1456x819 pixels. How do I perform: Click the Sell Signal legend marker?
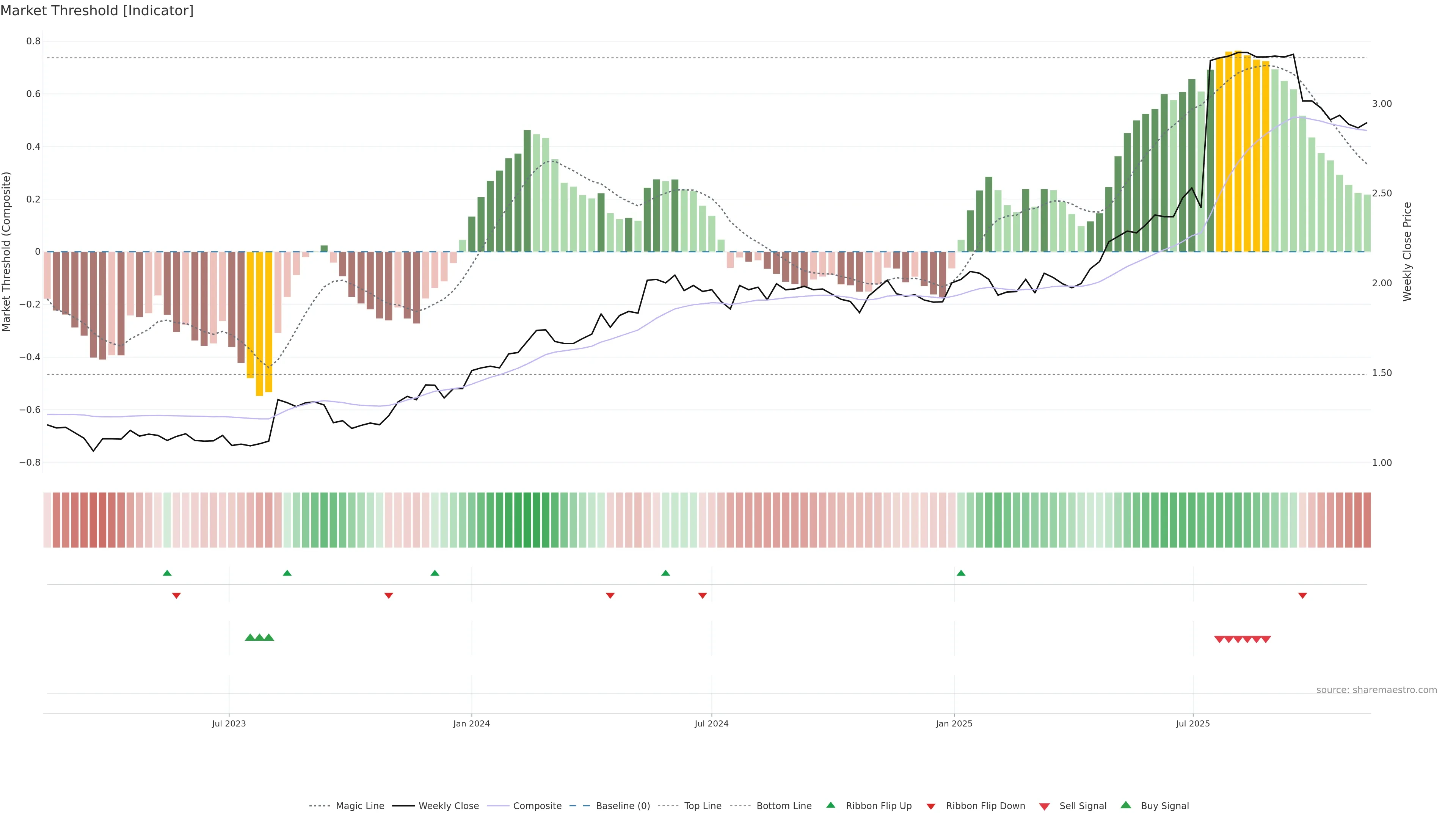(1044, 806)
